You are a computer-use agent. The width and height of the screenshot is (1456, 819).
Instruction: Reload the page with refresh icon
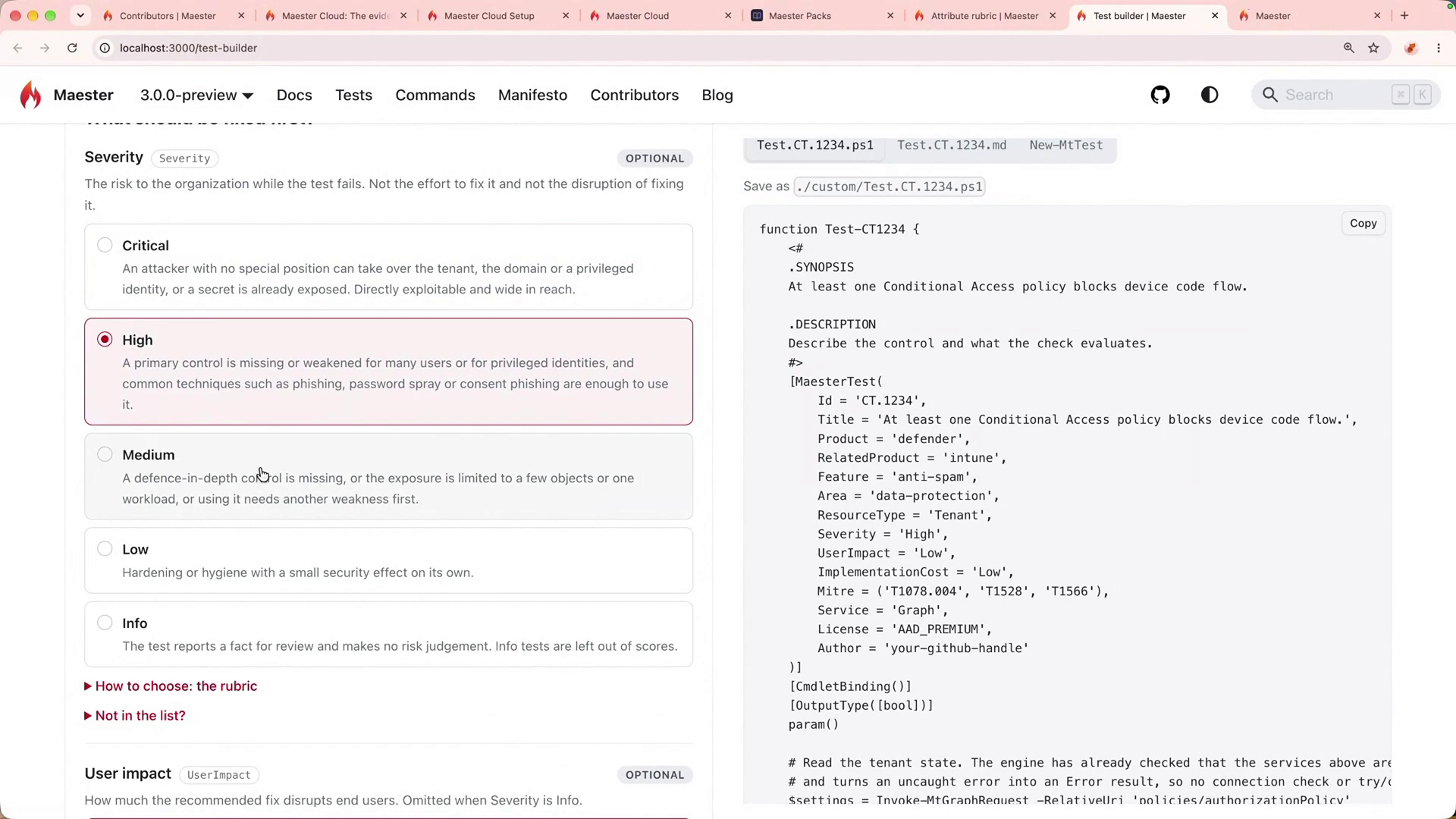(x=72, y=48)
